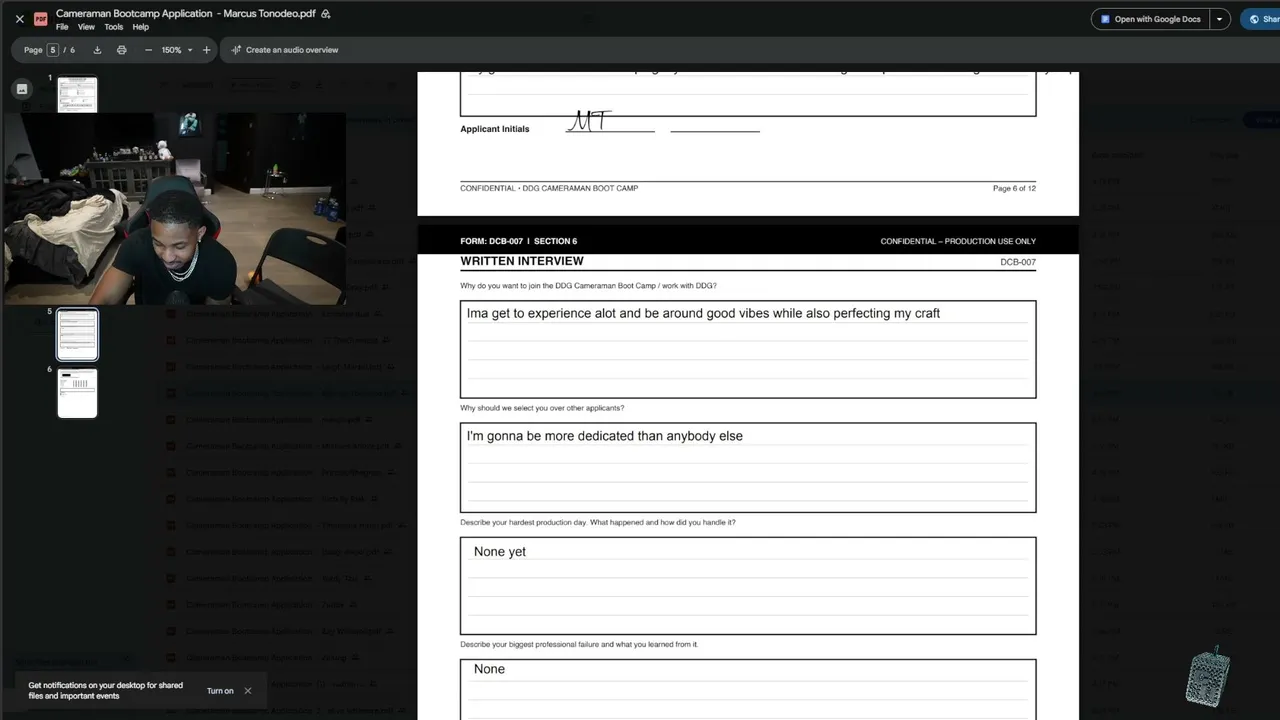Click the red PDF file type icon
1280x720 pixels.
click(41, 19)
